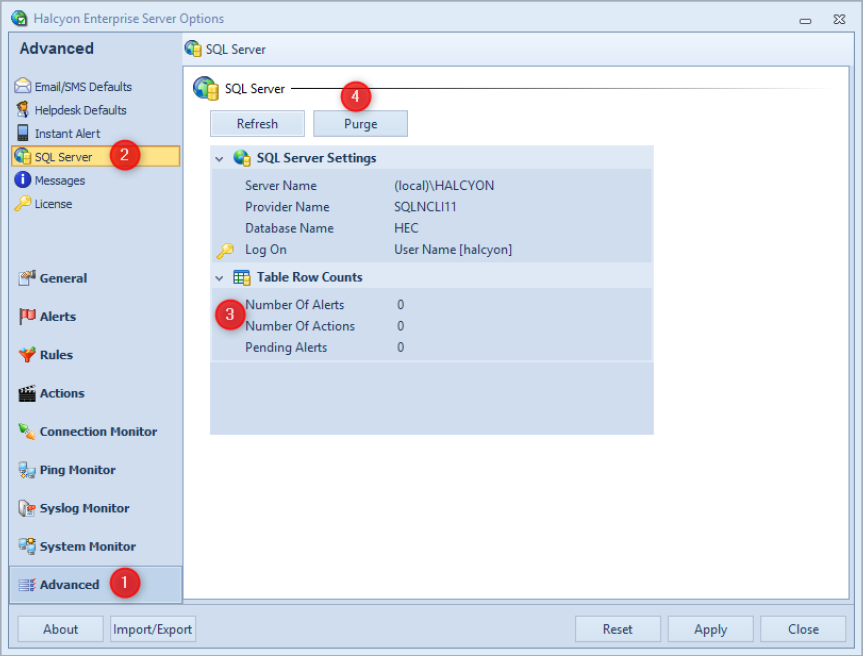864x656 pixels.
Task: Click the Apply button
Action: 710,629
